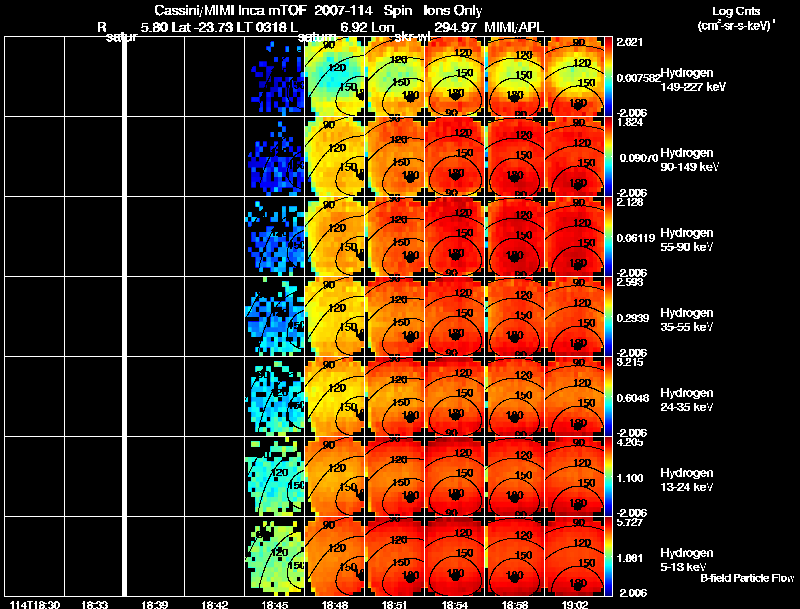Select the 18:42 time axis label
The image size is (800, 609).
click(x=215, y=605)
